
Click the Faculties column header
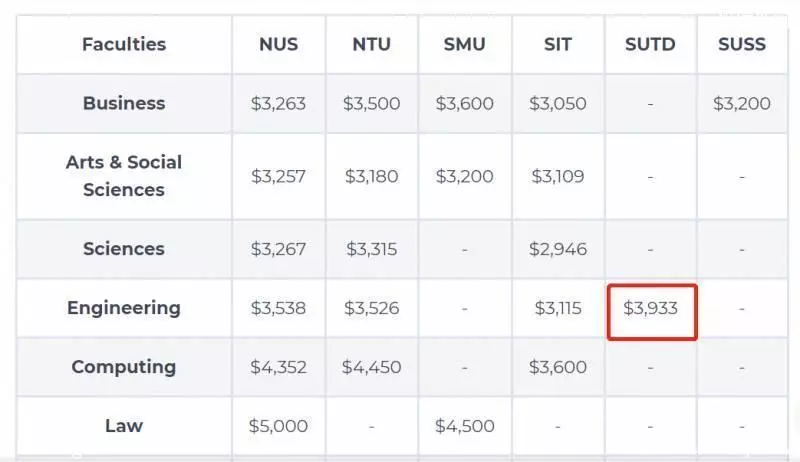click(124, 44)
